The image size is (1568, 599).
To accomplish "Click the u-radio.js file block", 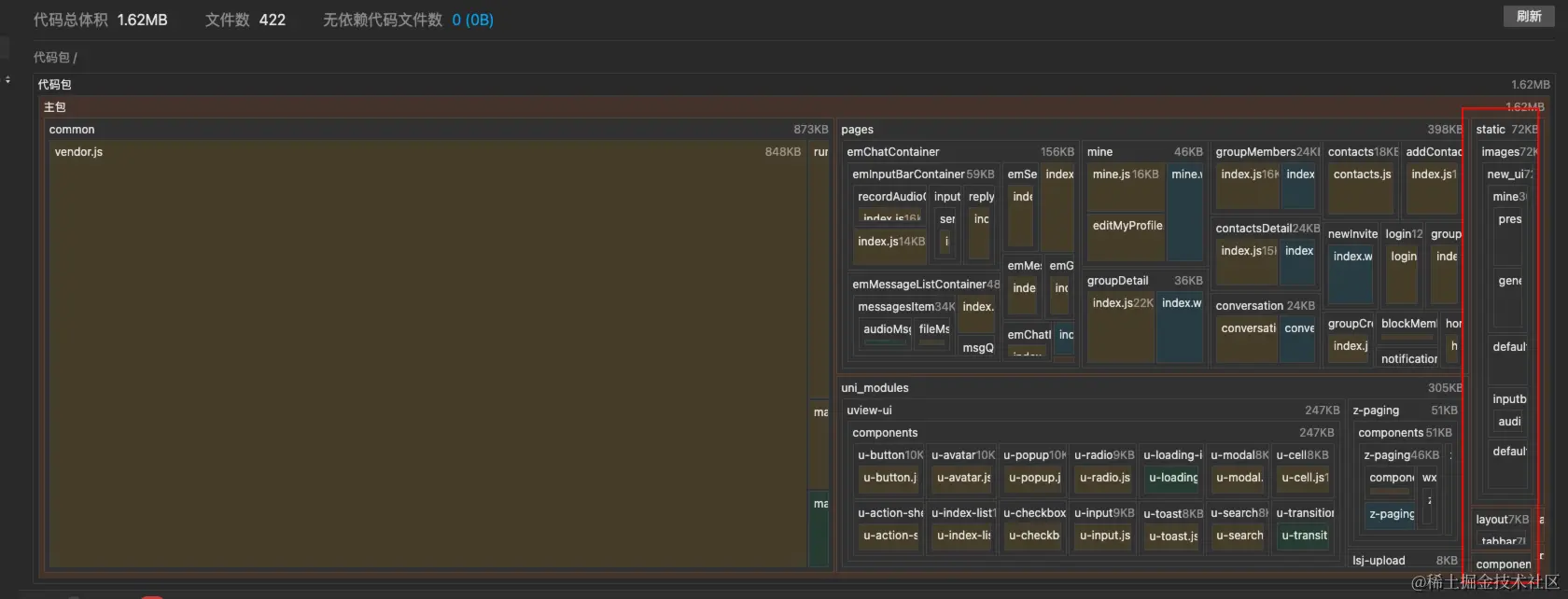I will tap(1104, 480).
